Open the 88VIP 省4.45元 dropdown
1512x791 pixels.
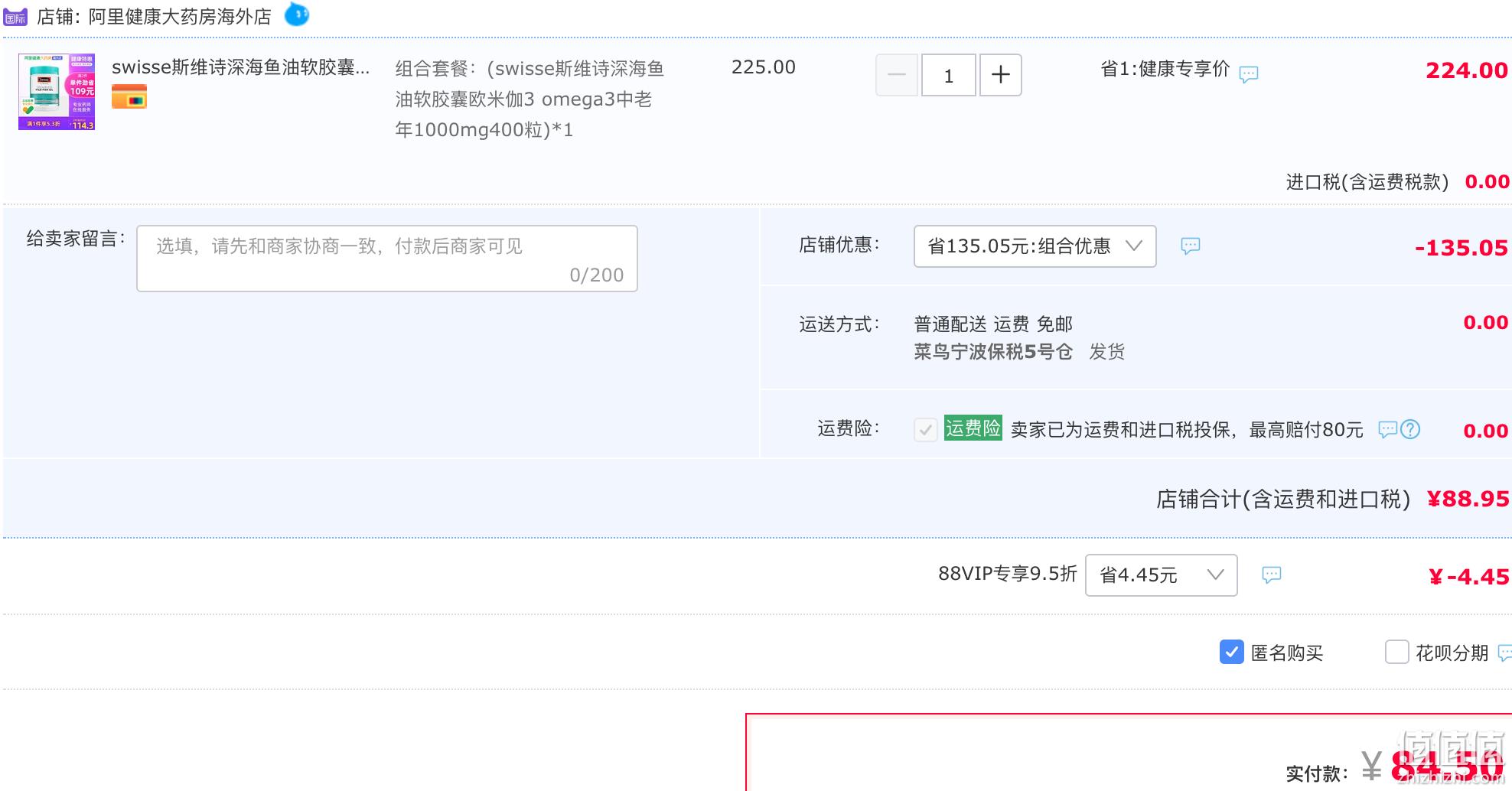(1161, 575)
